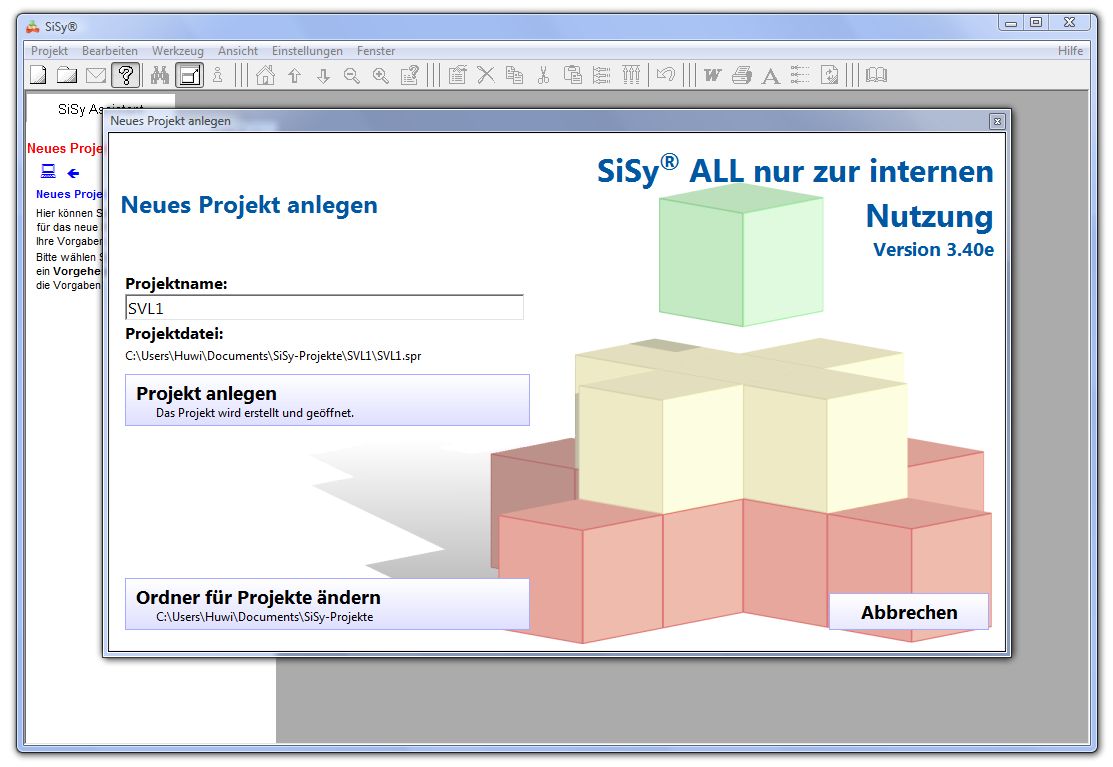Open the Einstellungen menu
The width and height of the screenshot is (1113, 767).
coord(307,51)
